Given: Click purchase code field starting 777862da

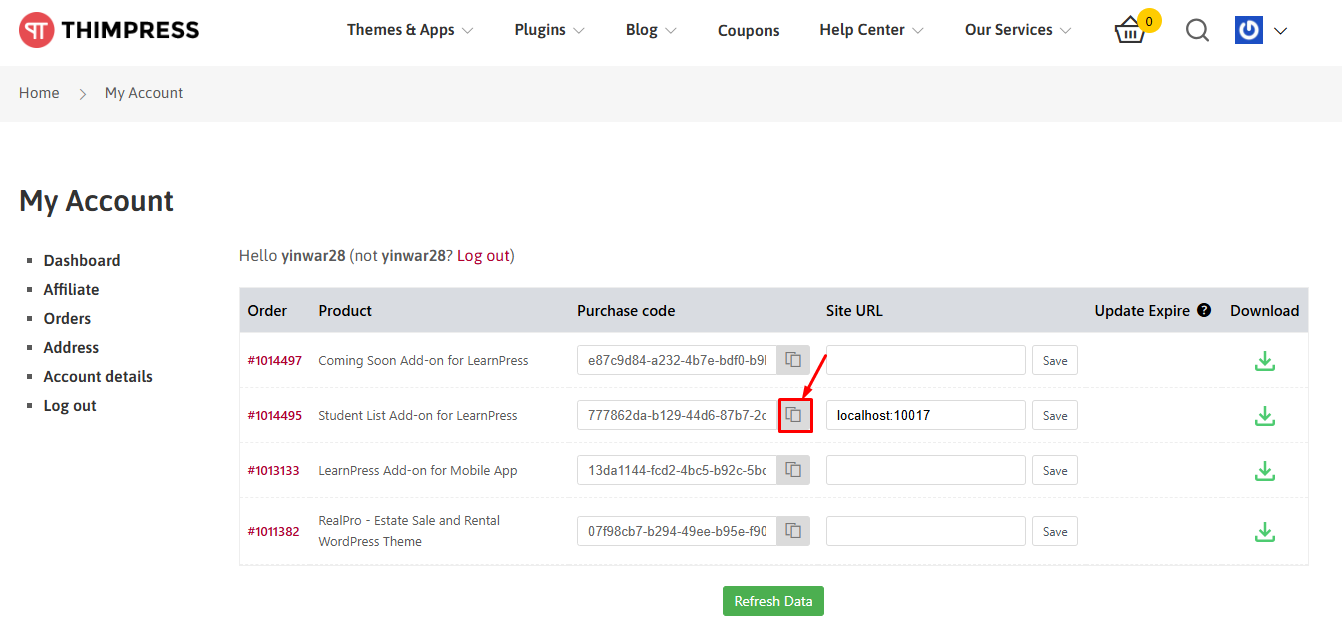Looking at the screenshot, I should pyautogui.click(x=677, y=415).
